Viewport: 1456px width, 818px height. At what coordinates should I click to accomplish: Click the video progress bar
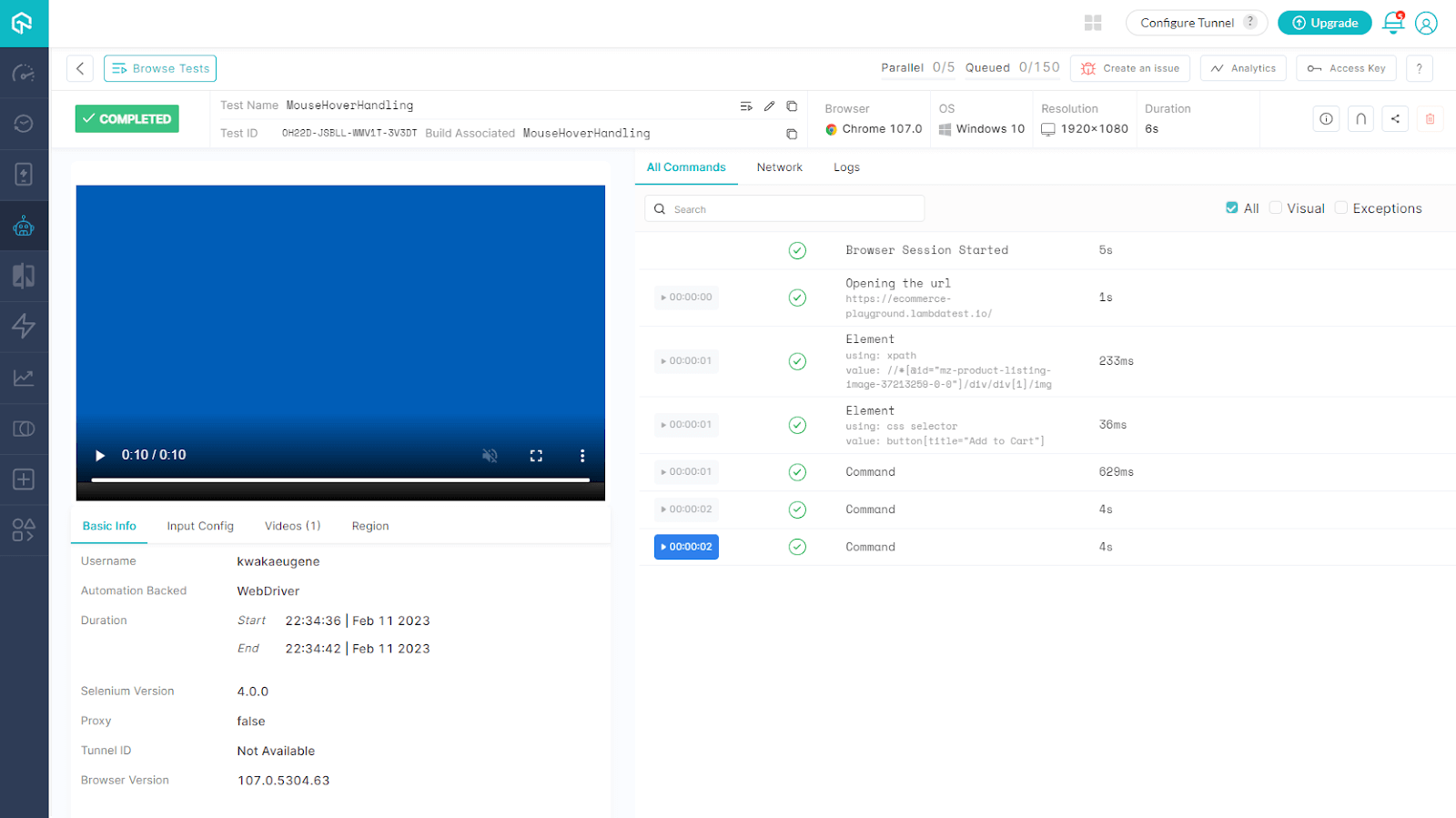point(340,480)
